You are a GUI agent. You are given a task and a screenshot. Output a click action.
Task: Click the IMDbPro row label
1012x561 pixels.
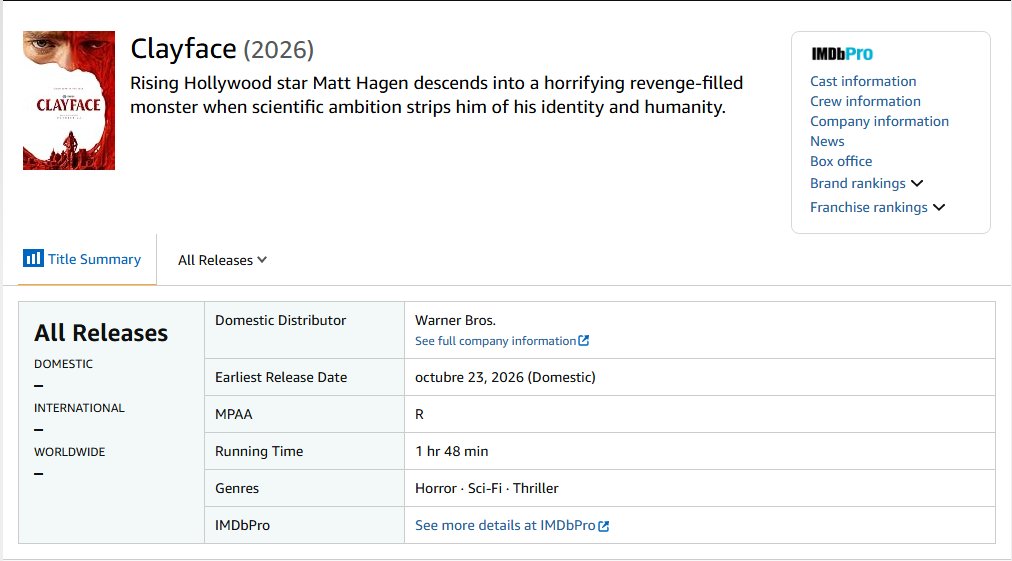242,525
